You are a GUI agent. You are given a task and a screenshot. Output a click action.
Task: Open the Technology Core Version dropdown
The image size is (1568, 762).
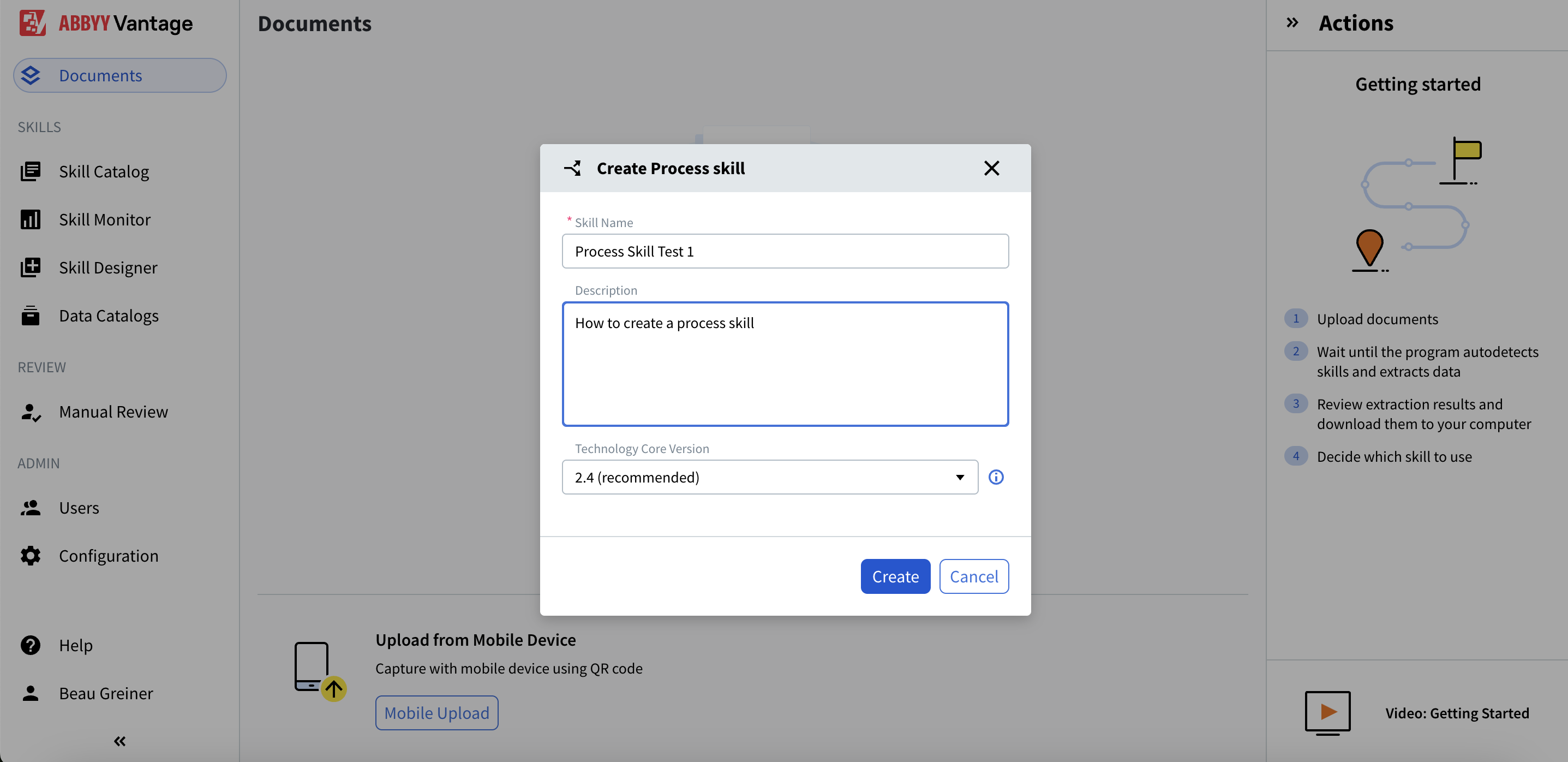click(769, 477)
